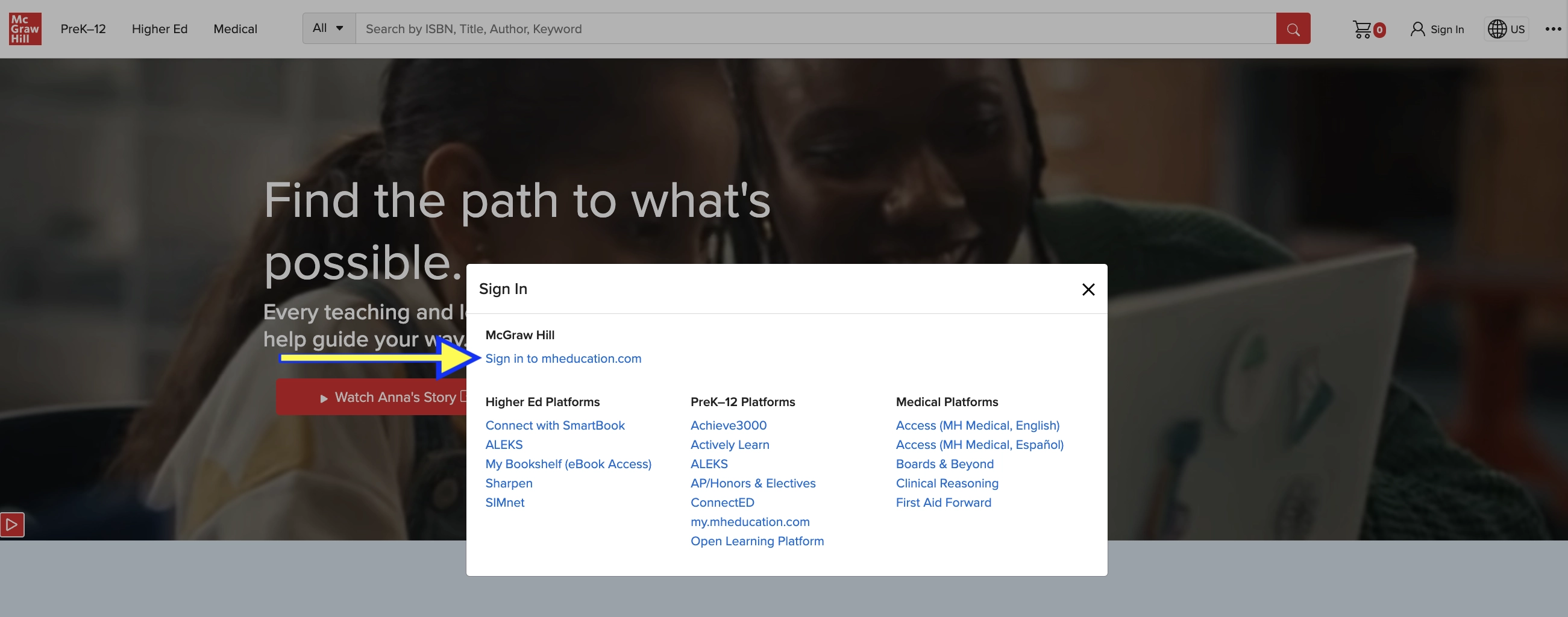Open the US region globe selector
Viewport: 1568px width, 617px height.
1506,29
